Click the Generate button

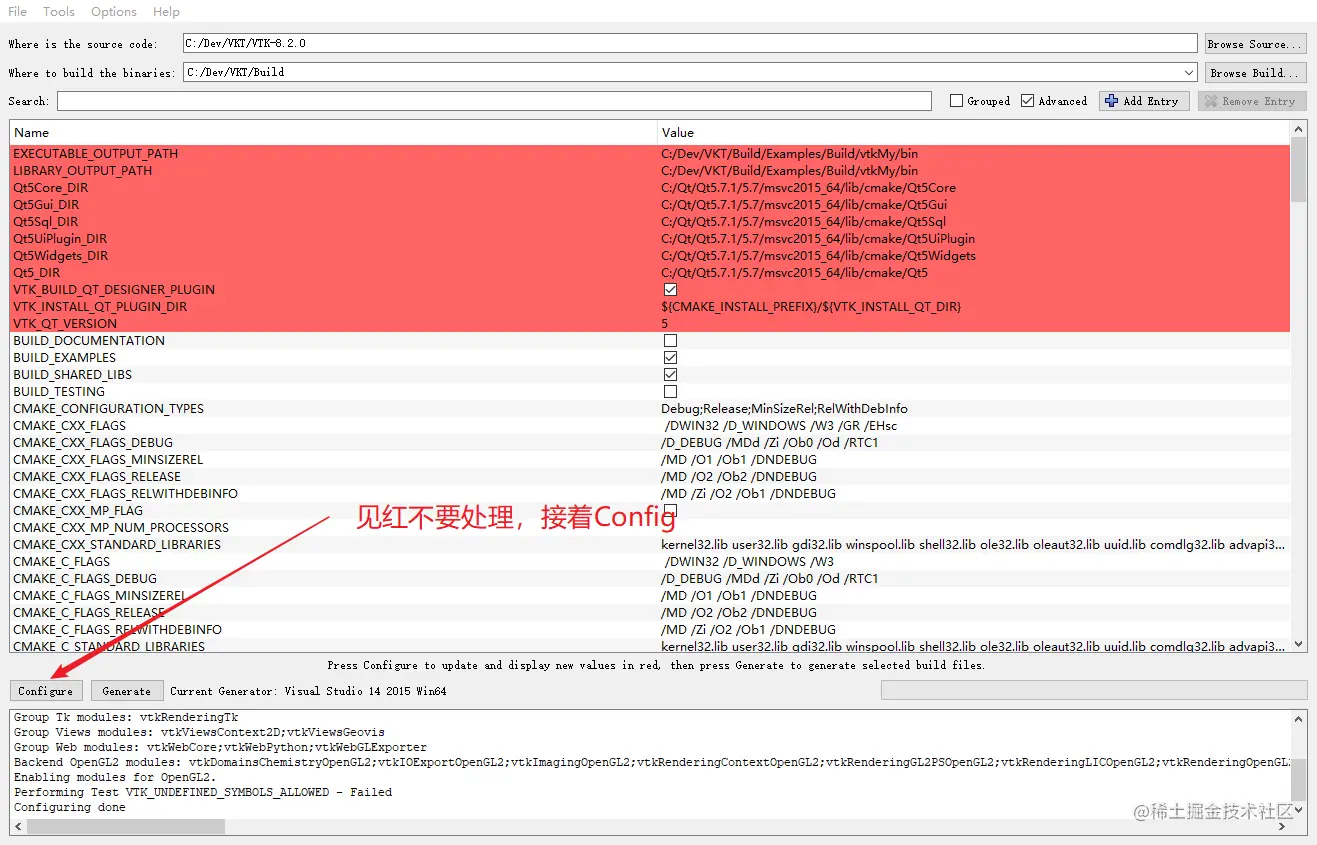point(127,691)
